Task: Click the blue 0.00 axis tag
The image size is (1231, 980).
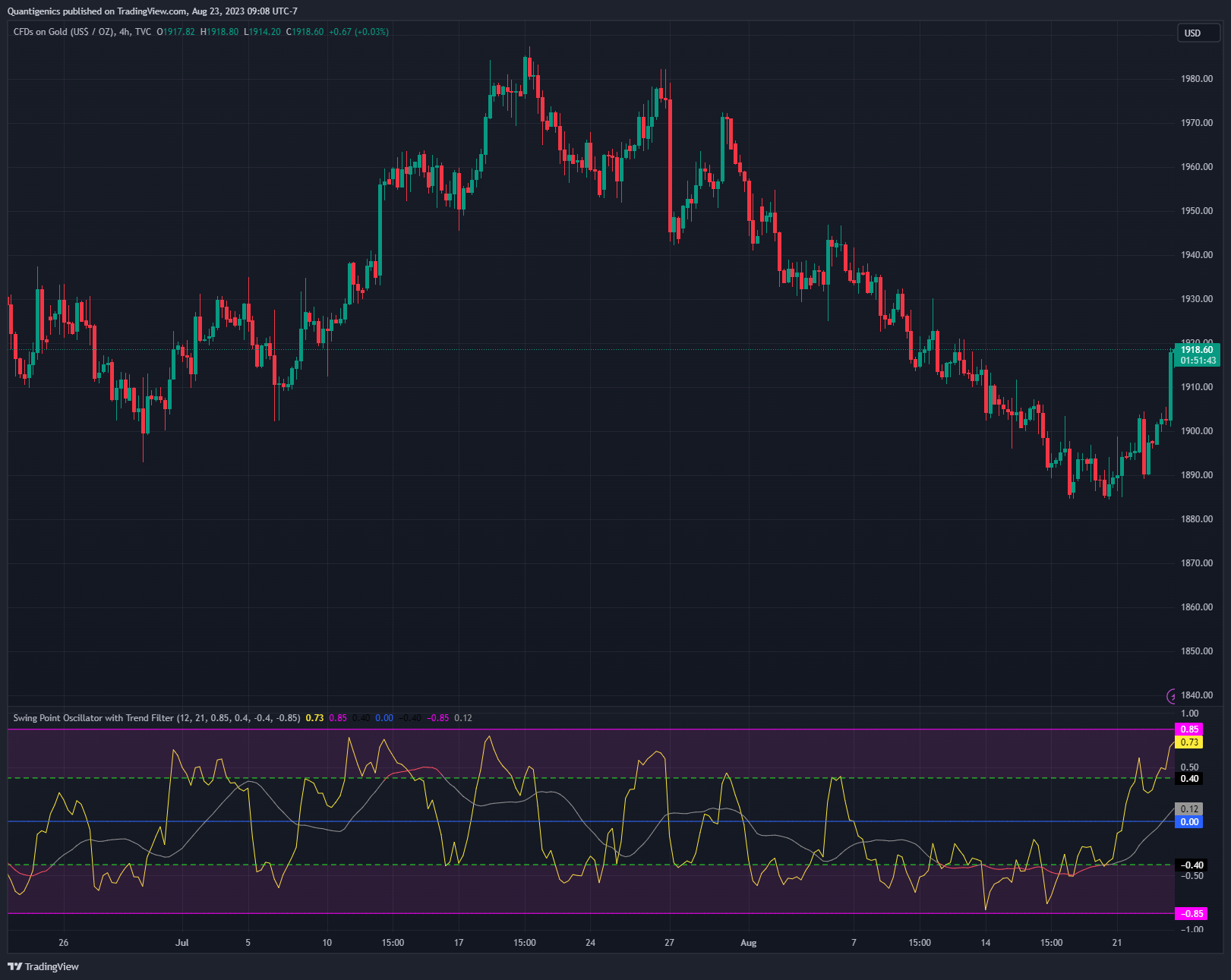Action: [1189, 822]
